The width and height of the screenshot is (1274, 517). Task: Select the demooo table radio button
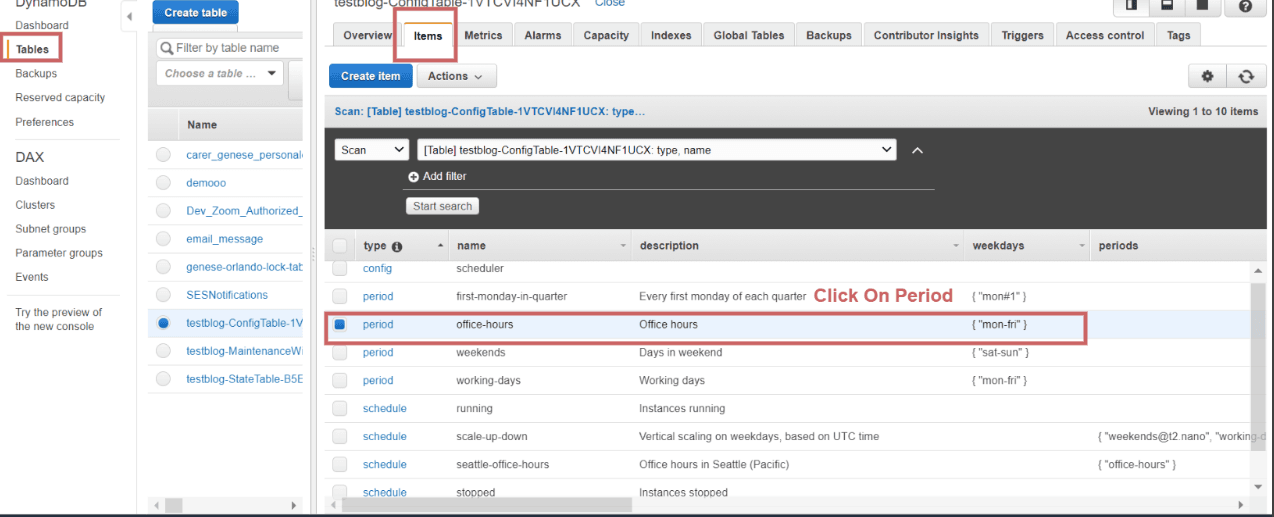pos(163,183)
